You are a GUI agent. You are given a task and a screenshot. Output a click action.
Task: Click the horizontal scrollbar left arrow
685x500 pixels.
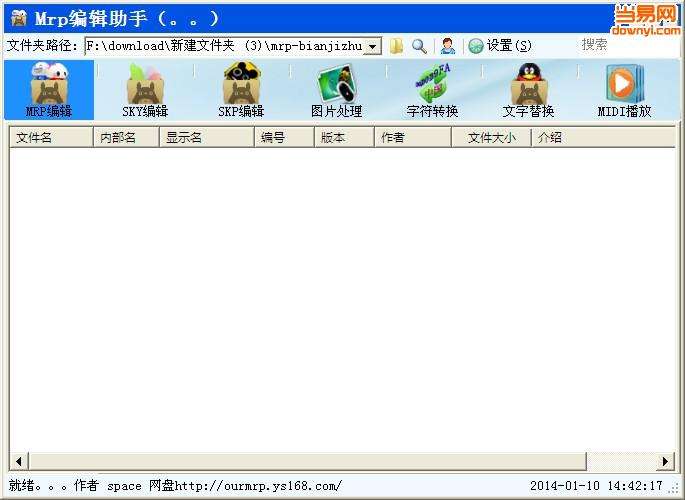(19, 461)
